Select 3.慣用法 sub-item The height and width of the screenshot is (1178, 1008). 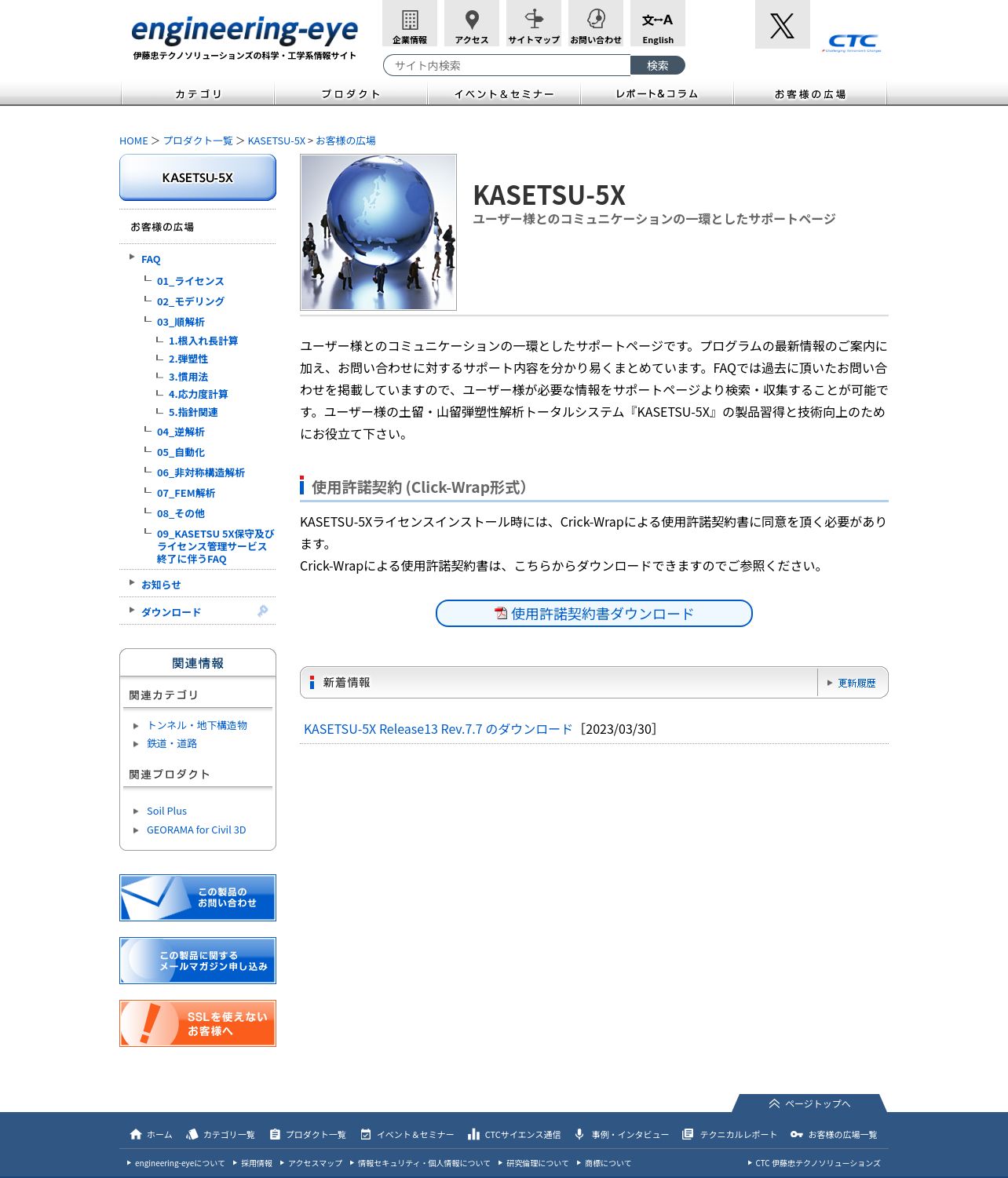tap(188, 377)
